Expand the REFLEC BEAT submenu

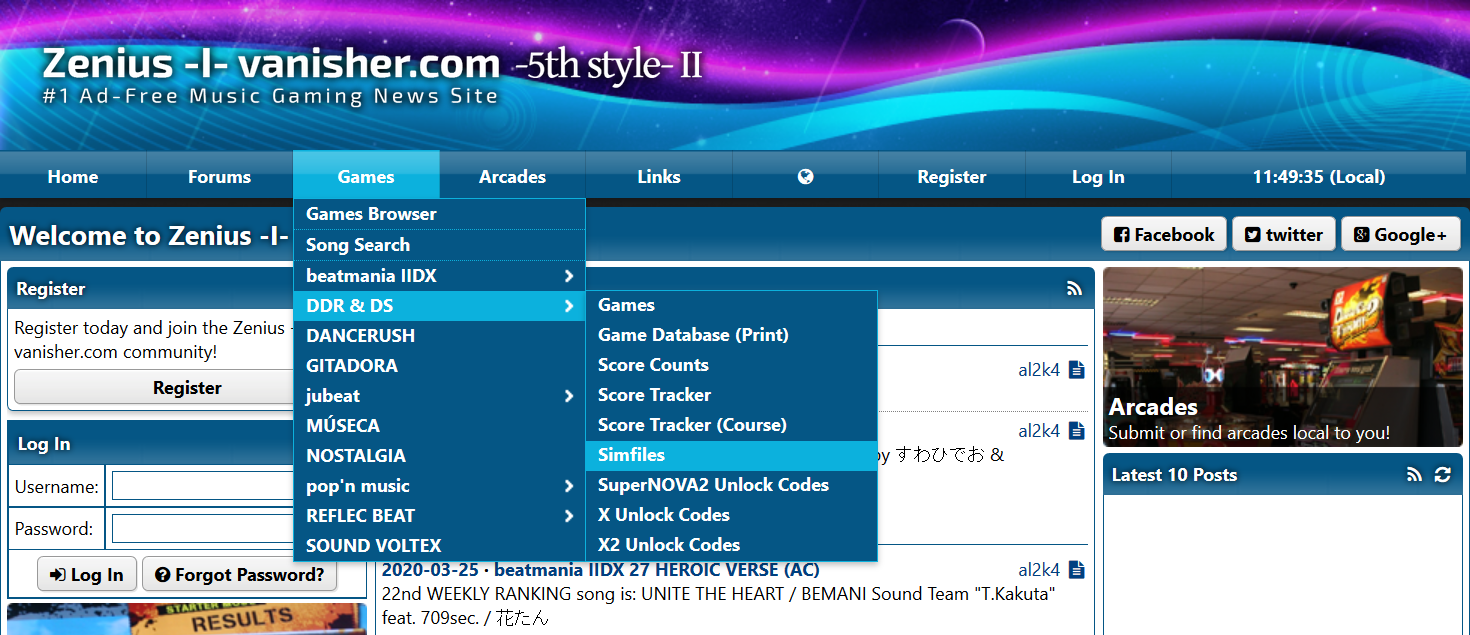tap(439, 515)
